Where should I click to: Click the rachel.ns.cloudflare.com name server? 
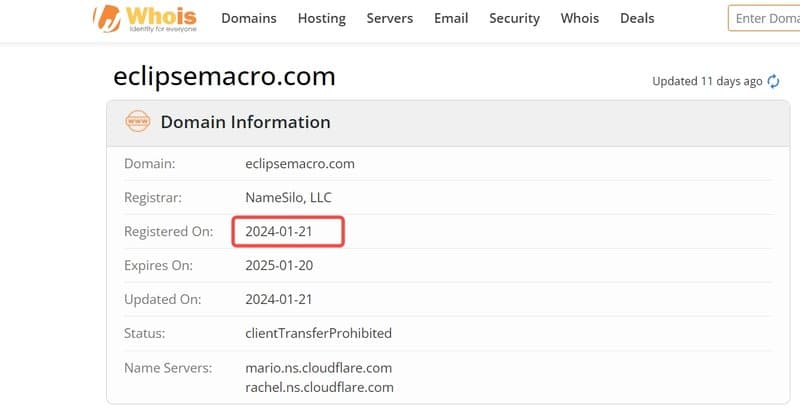point(319,387)
